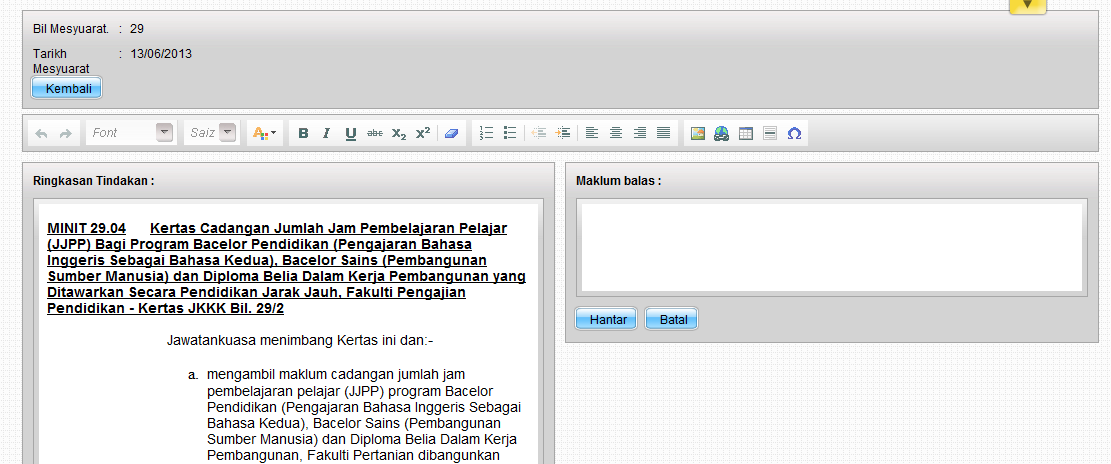1111x464 pixels.
Task: Decrease indent of paragraph
Action: coord(539,132)
